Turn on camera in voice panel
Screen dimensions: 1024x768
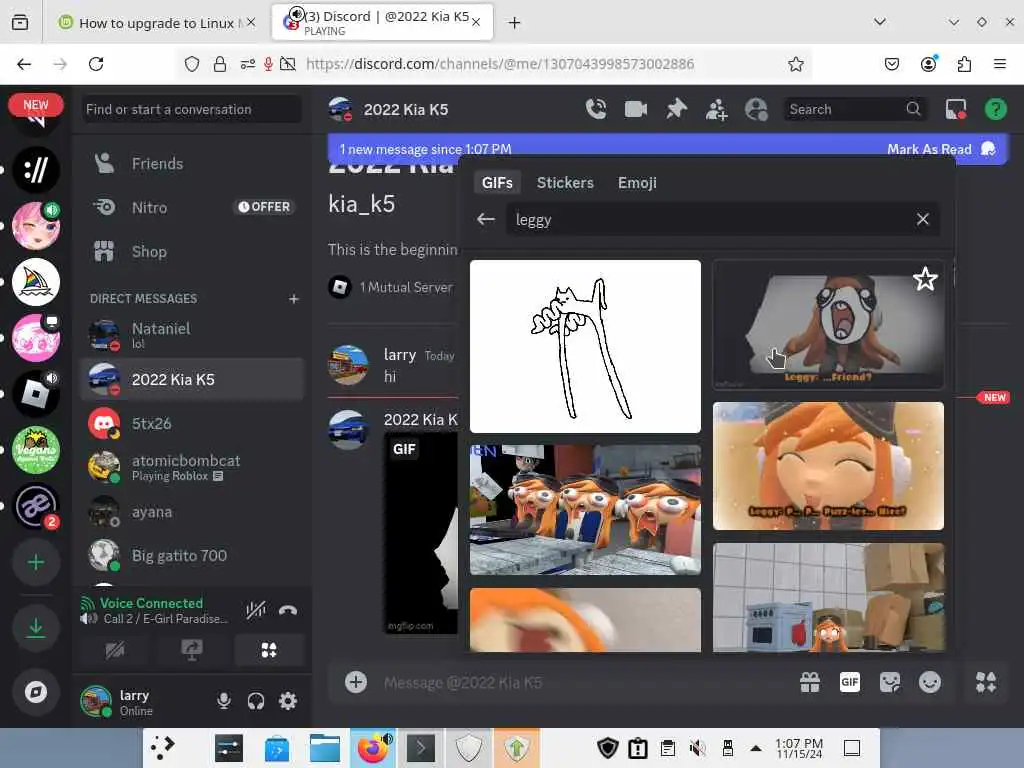(115, 650)
